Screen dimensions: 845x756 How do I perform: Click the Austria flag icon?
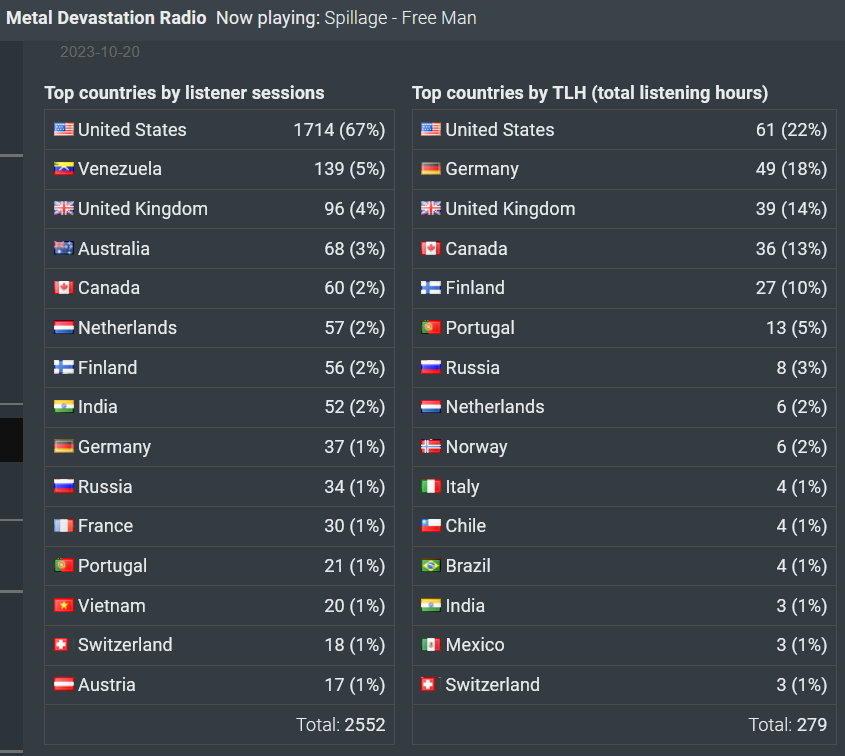(64, 684)
